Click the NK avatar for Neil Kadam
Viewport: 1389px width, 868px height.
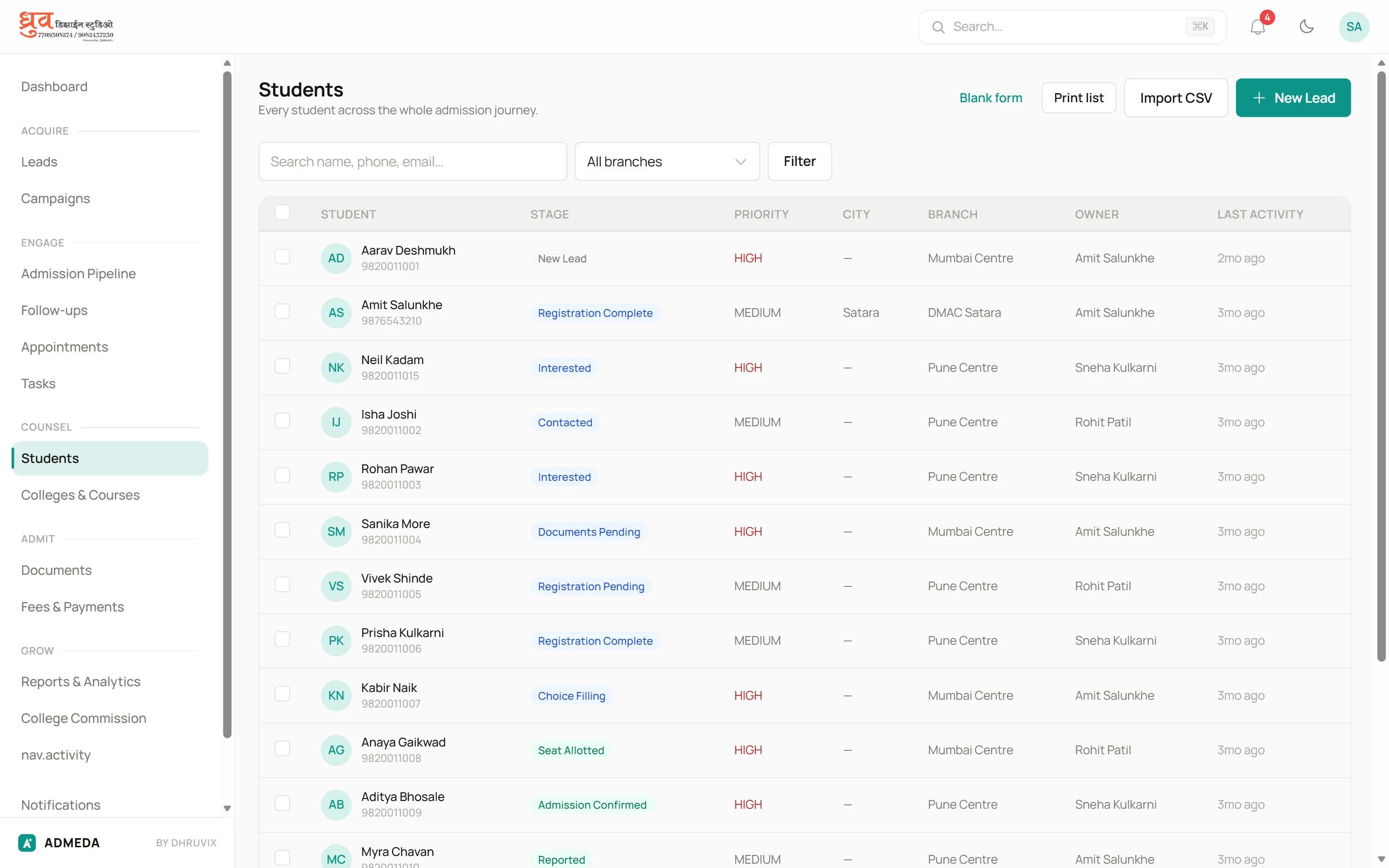point(336,367)
